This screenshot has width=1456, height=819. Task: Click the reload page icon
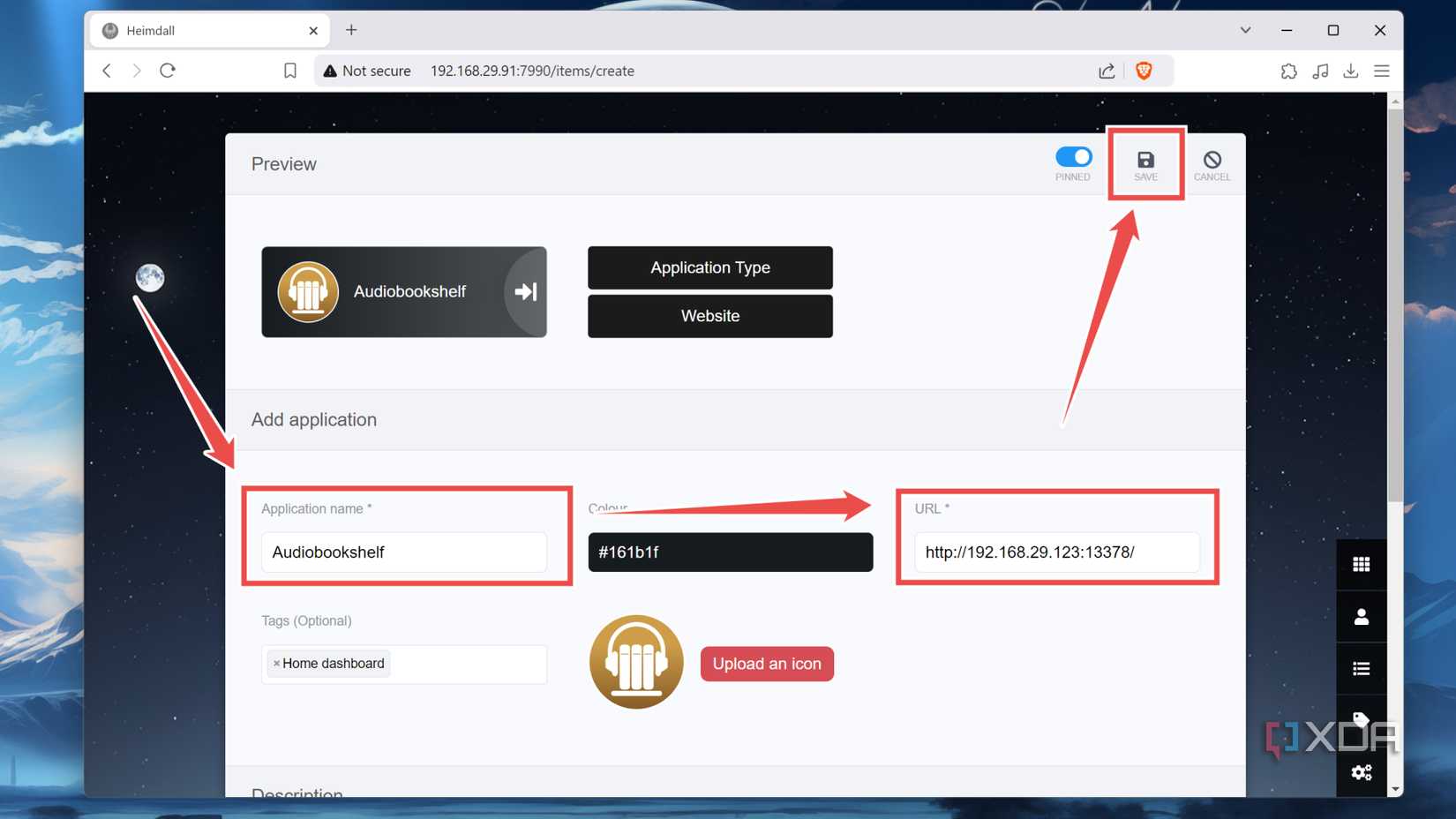[x=168, y=71]
